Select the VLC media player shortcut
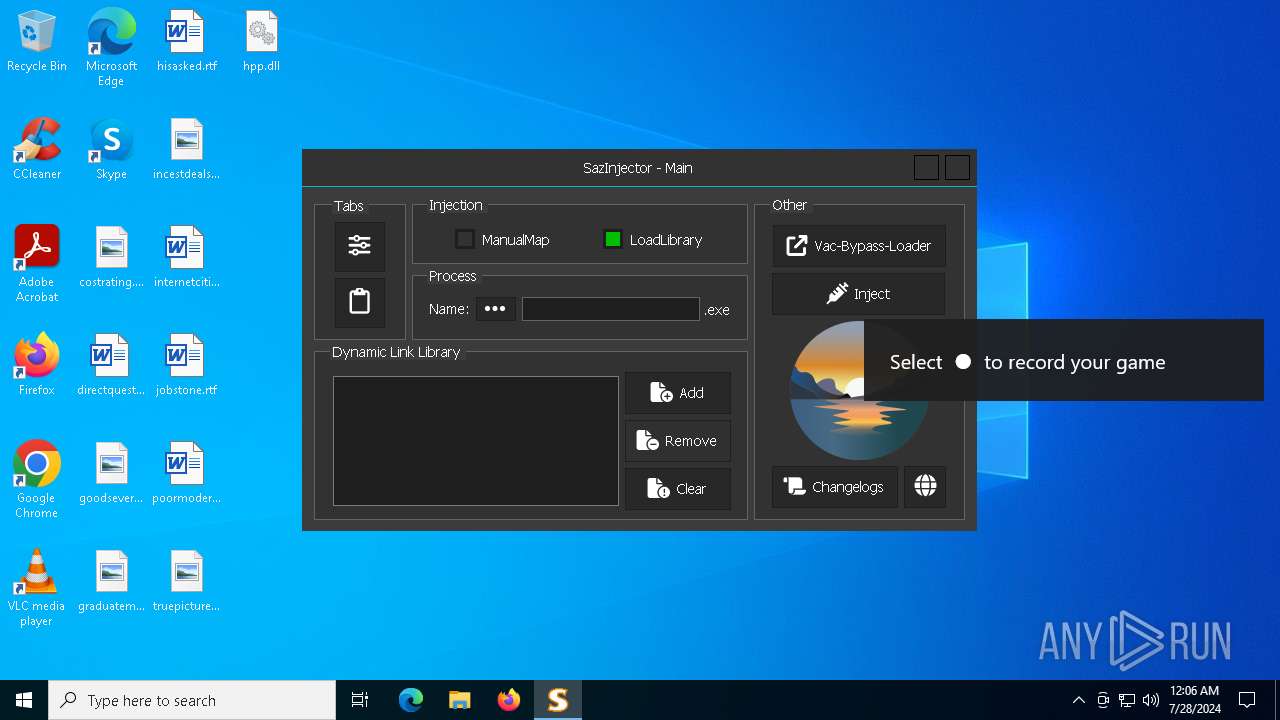Viewport: 1280px width, 720px height. (37, 587)
